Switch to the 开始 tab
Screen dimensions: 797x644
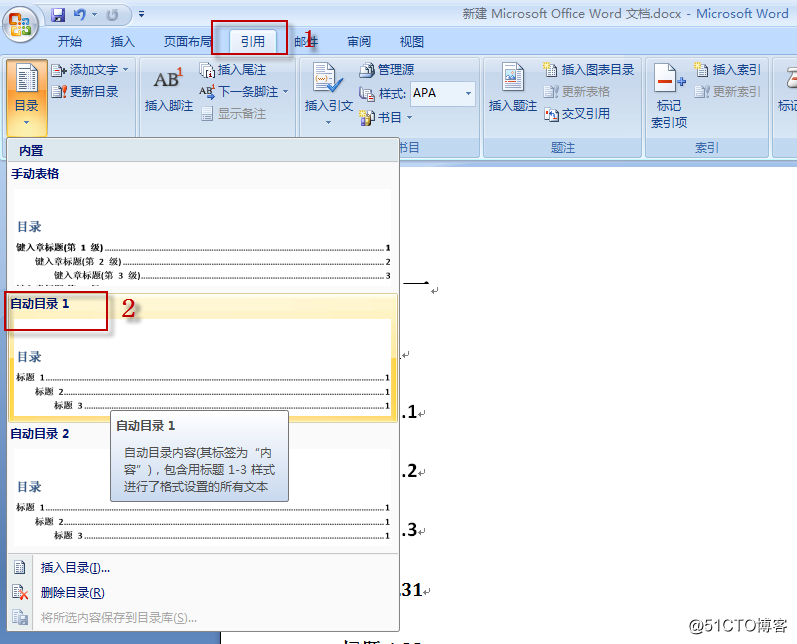click(70, 42)
